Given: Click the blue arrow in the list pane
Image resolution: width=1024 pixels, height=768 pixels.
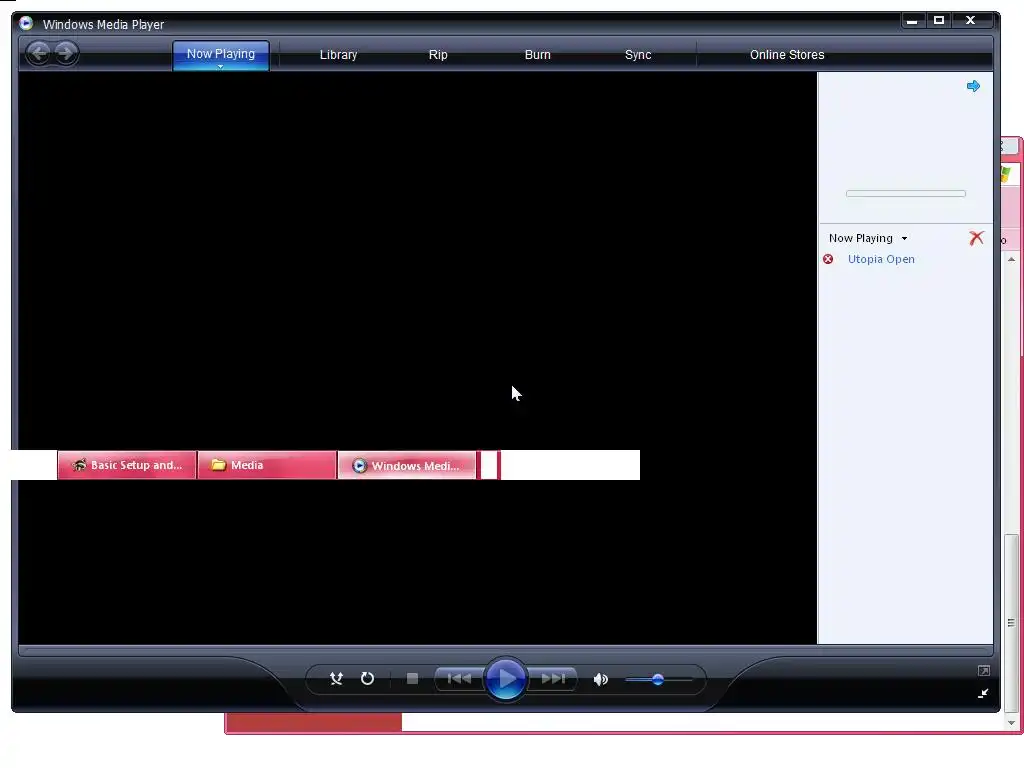Looking at the screenshot, I should point(973,86).
